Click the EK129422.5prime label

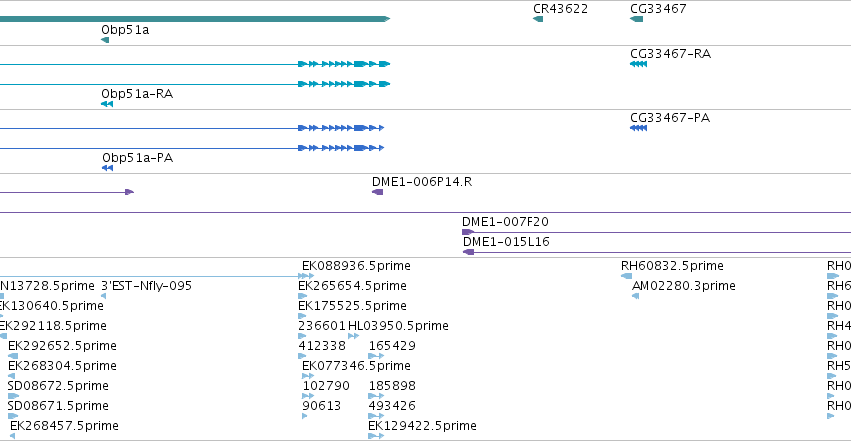click(x=422, y=426)
